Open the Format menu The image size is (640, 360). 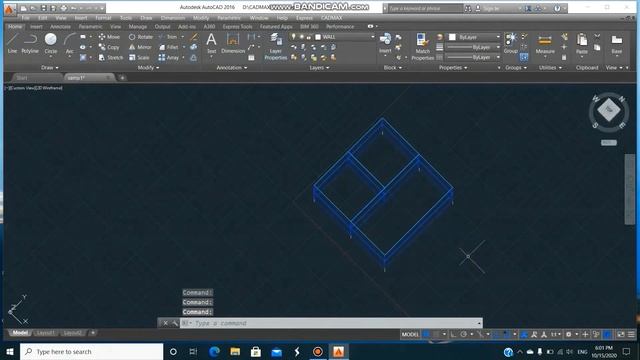[x=103, y=18]
